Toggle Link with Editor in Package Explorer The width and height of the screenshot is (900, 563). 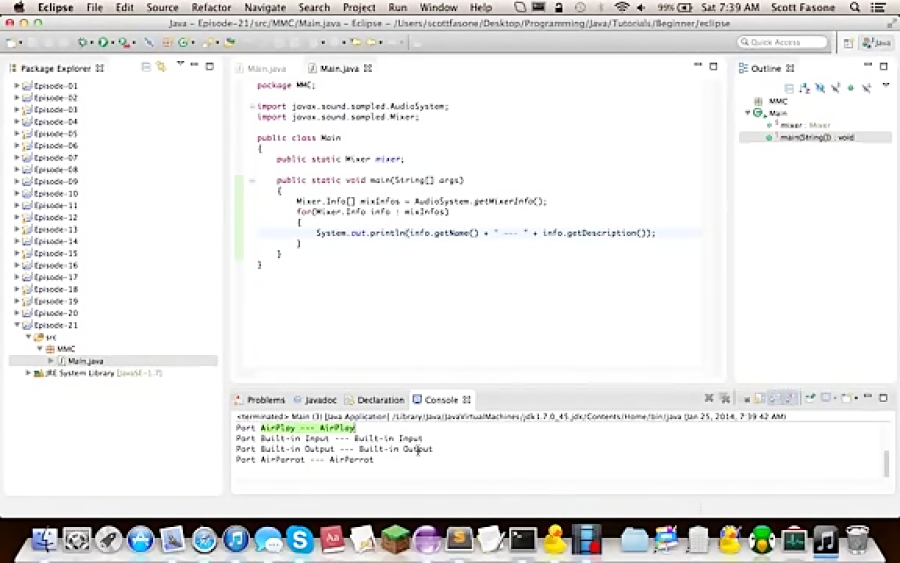point(160,67)
